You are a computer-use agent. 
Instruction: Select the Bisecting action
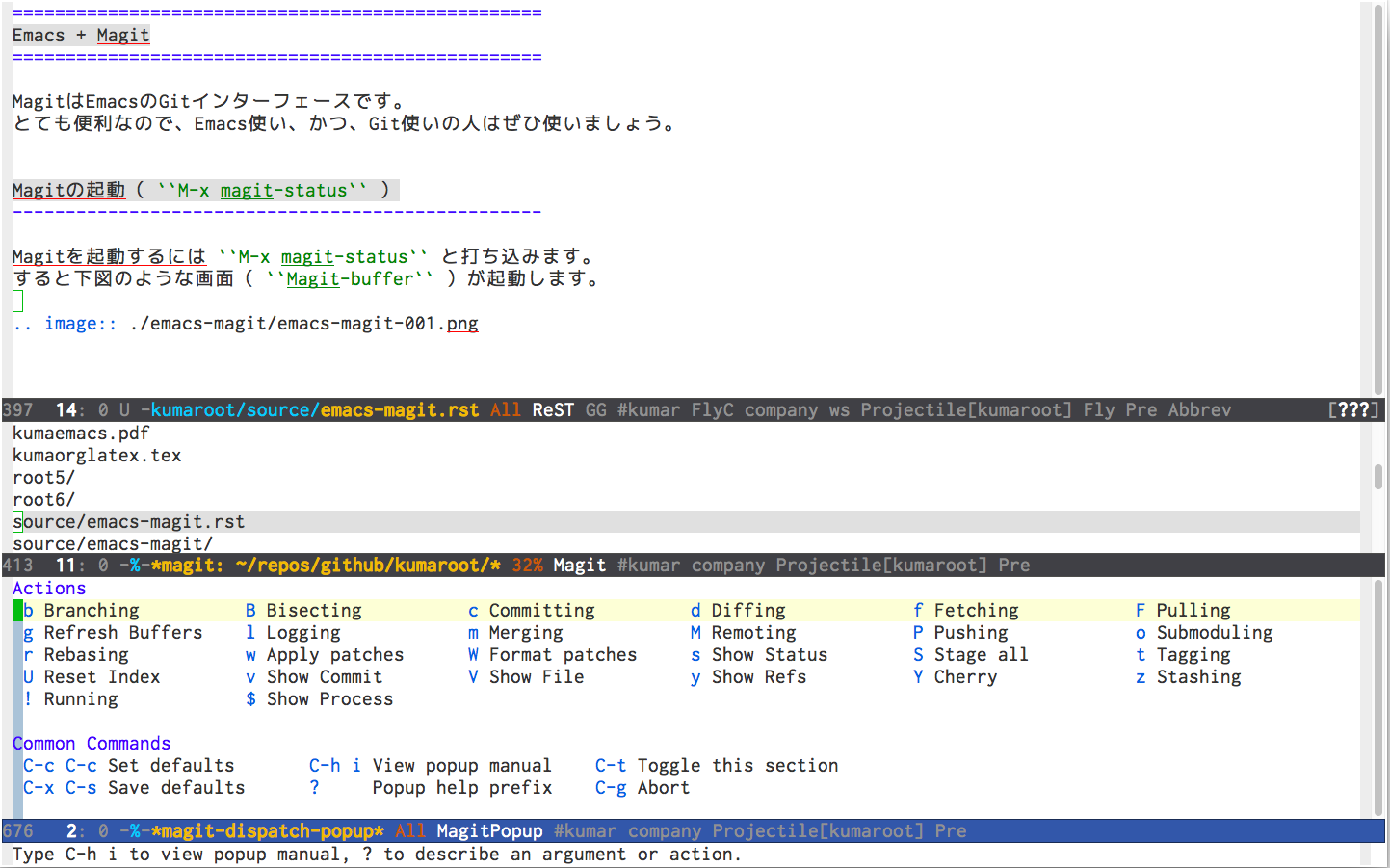point(303,610)
